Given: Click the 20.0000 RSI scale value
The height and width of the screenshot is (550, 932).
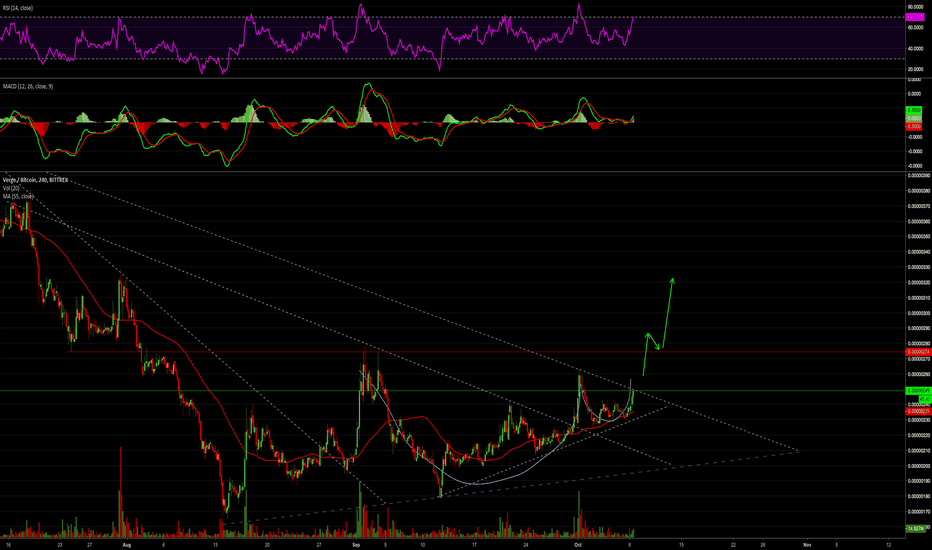Looking at the screenshot, I should 915,70.
